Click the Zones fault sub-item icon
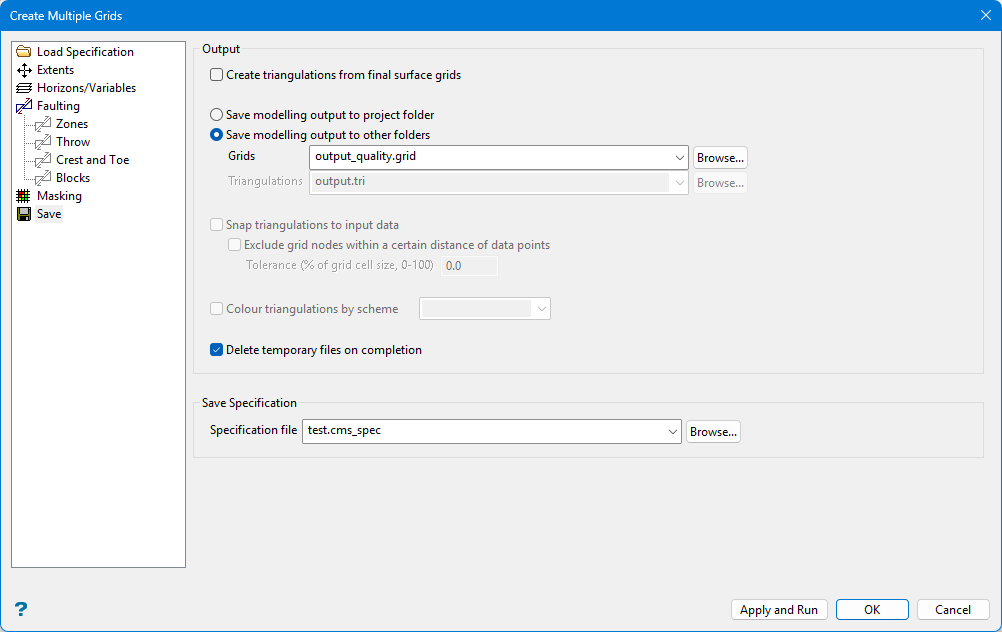This screenshot has height=632, width=1002. tap(43, 124)
